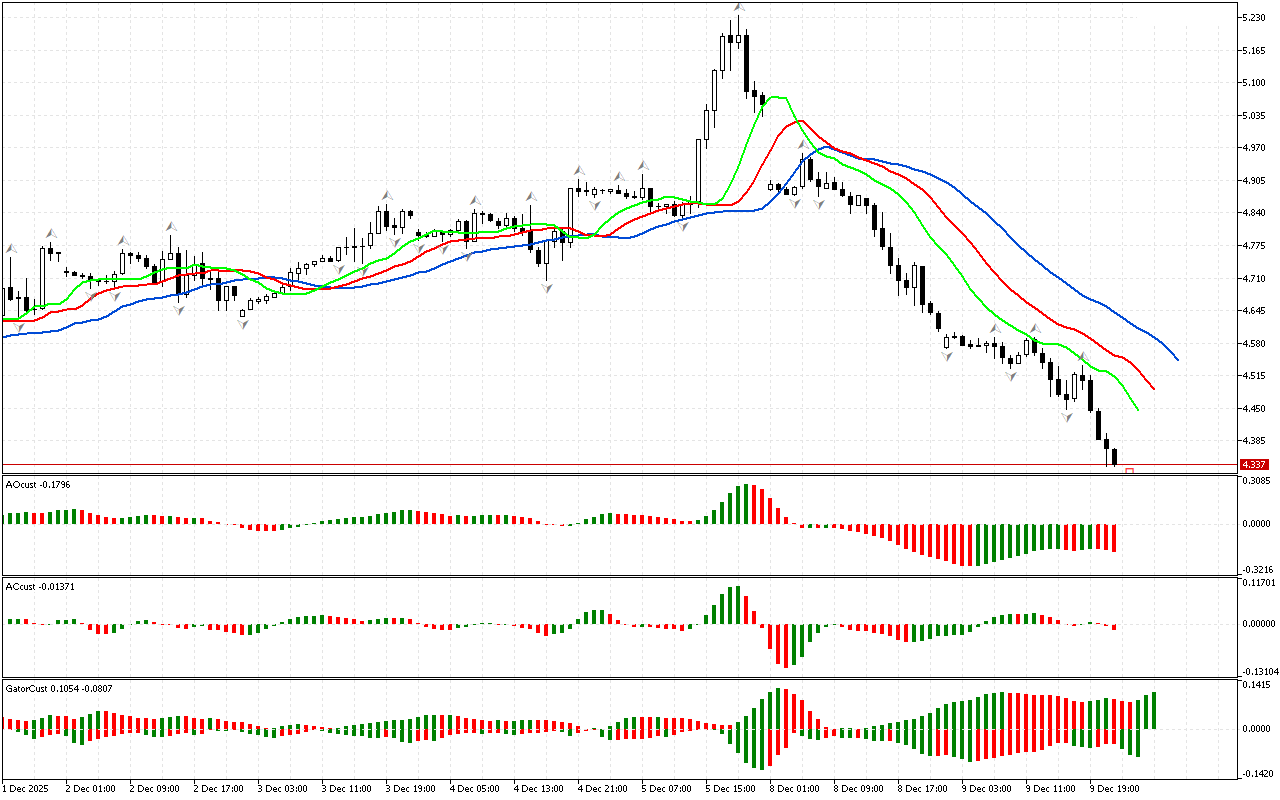Screen dimensions: 1280x800
Task: Click the 5 Dec 15:00 time axis label
Action: click(731, 788)
